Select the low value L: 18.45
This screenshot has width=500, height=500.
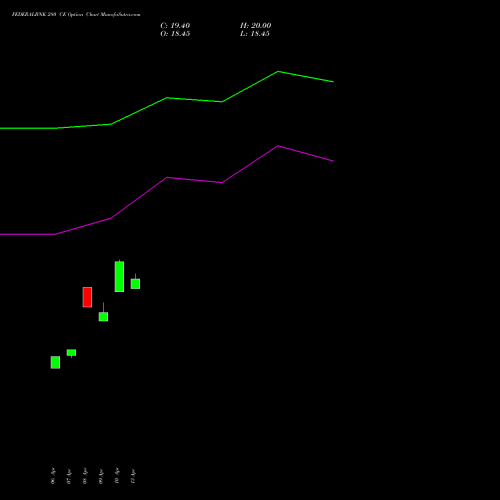tap(255, 34)
